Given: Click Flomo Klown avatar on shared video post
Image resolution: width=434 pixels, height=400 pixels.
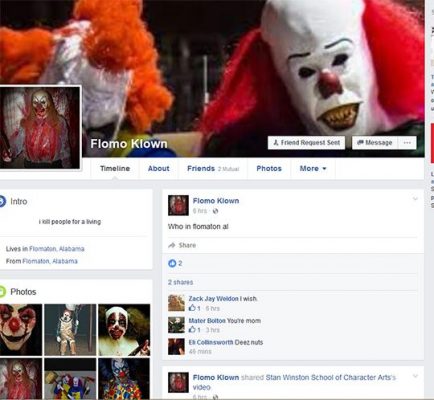Looking at the screenshot, I should [178, 383].
